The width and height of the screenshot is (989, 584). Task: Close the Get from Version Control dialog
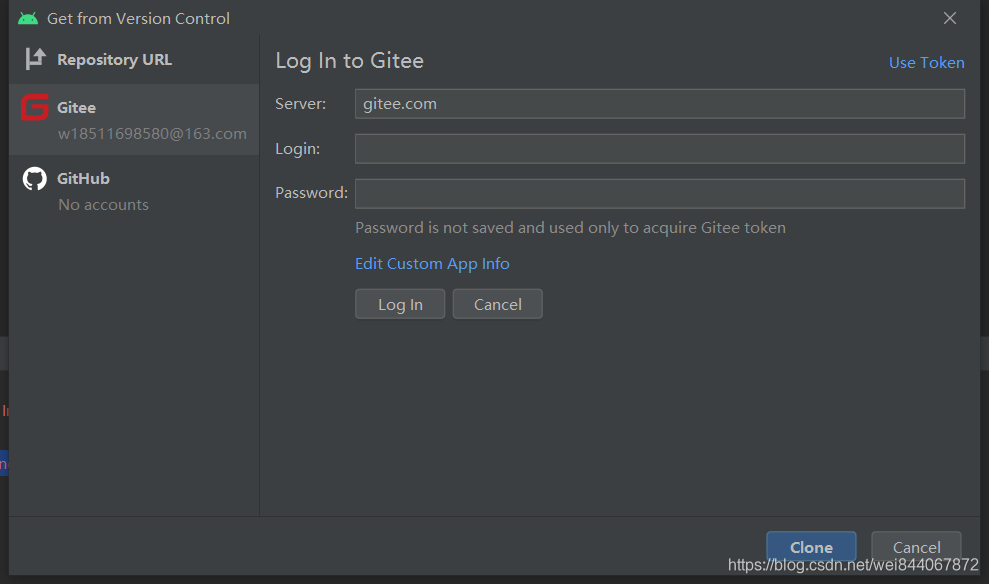949,18
